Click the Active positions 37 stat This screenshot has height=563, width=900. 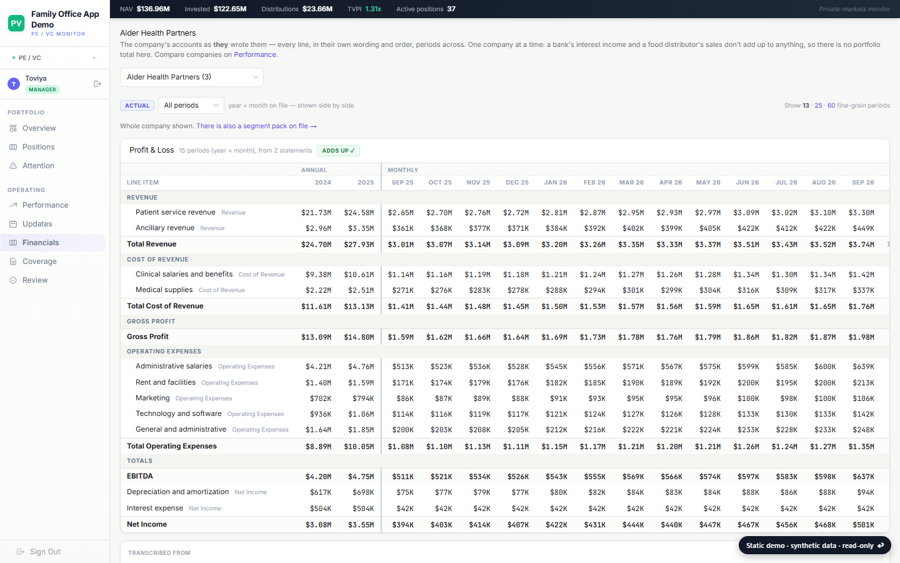point(426,9)
